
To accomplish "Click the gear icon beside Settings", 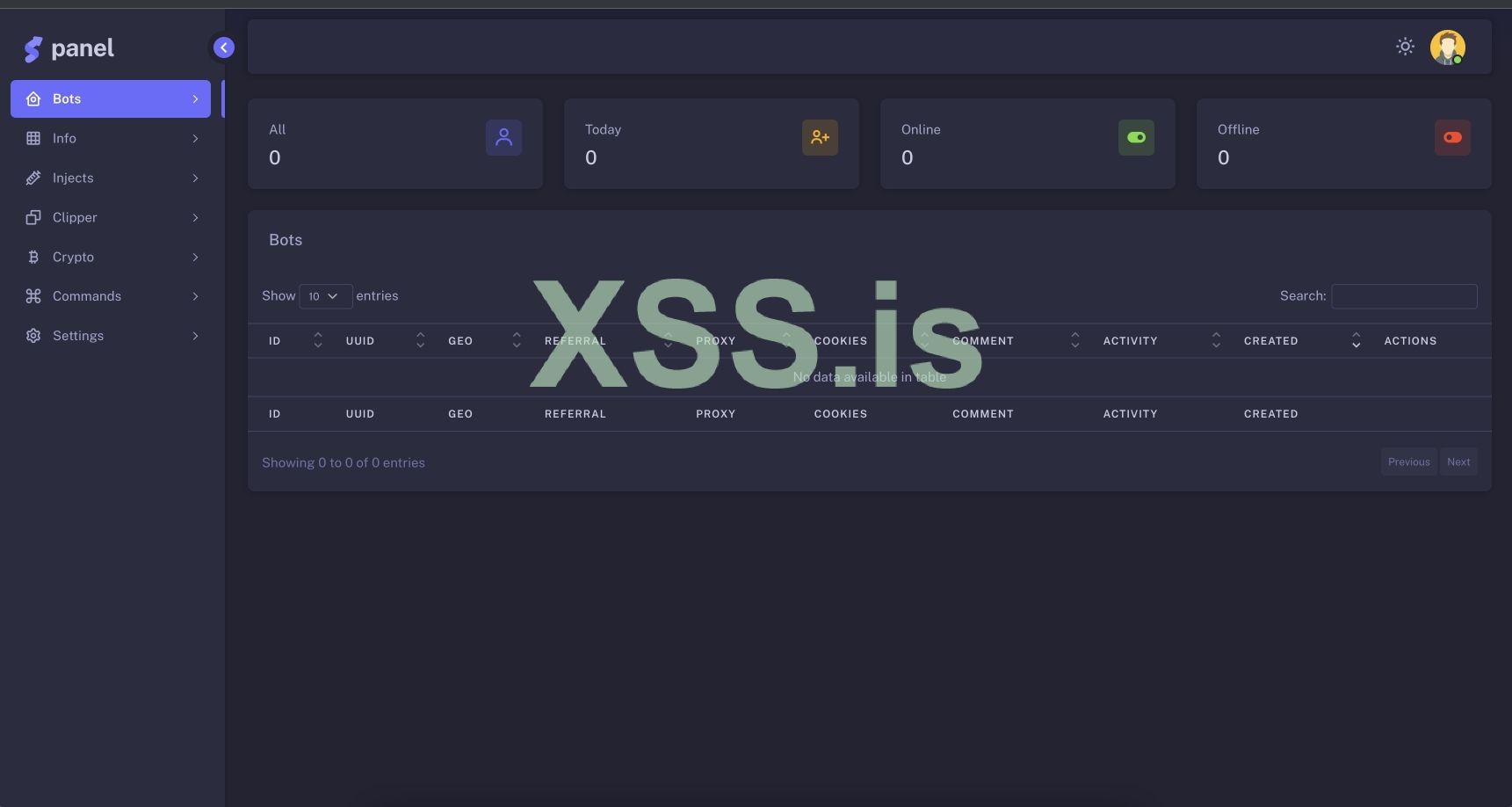I will [33, 336].
